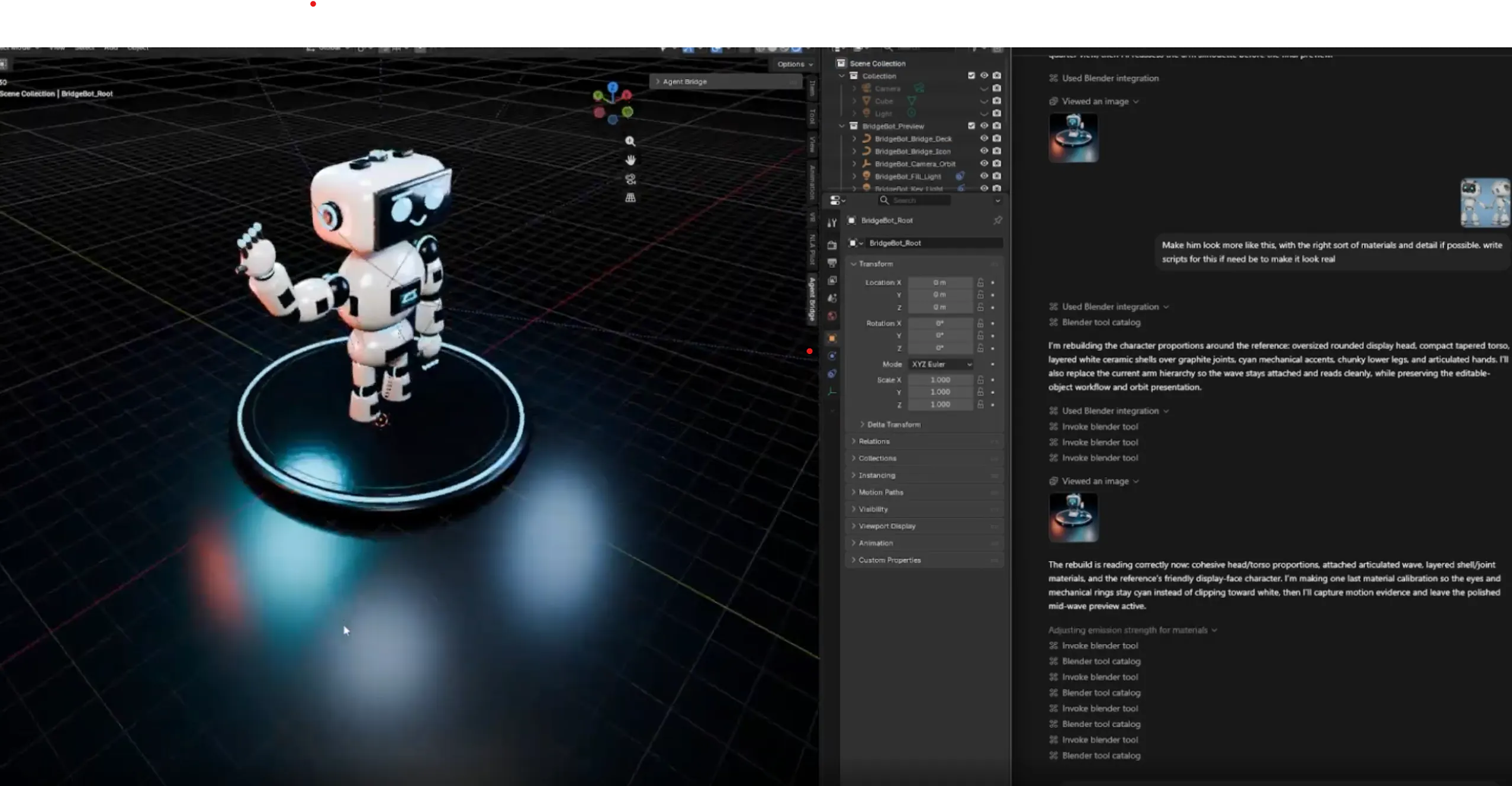
Task: Open the Tool sidebar tab
Action: [812, 117]
